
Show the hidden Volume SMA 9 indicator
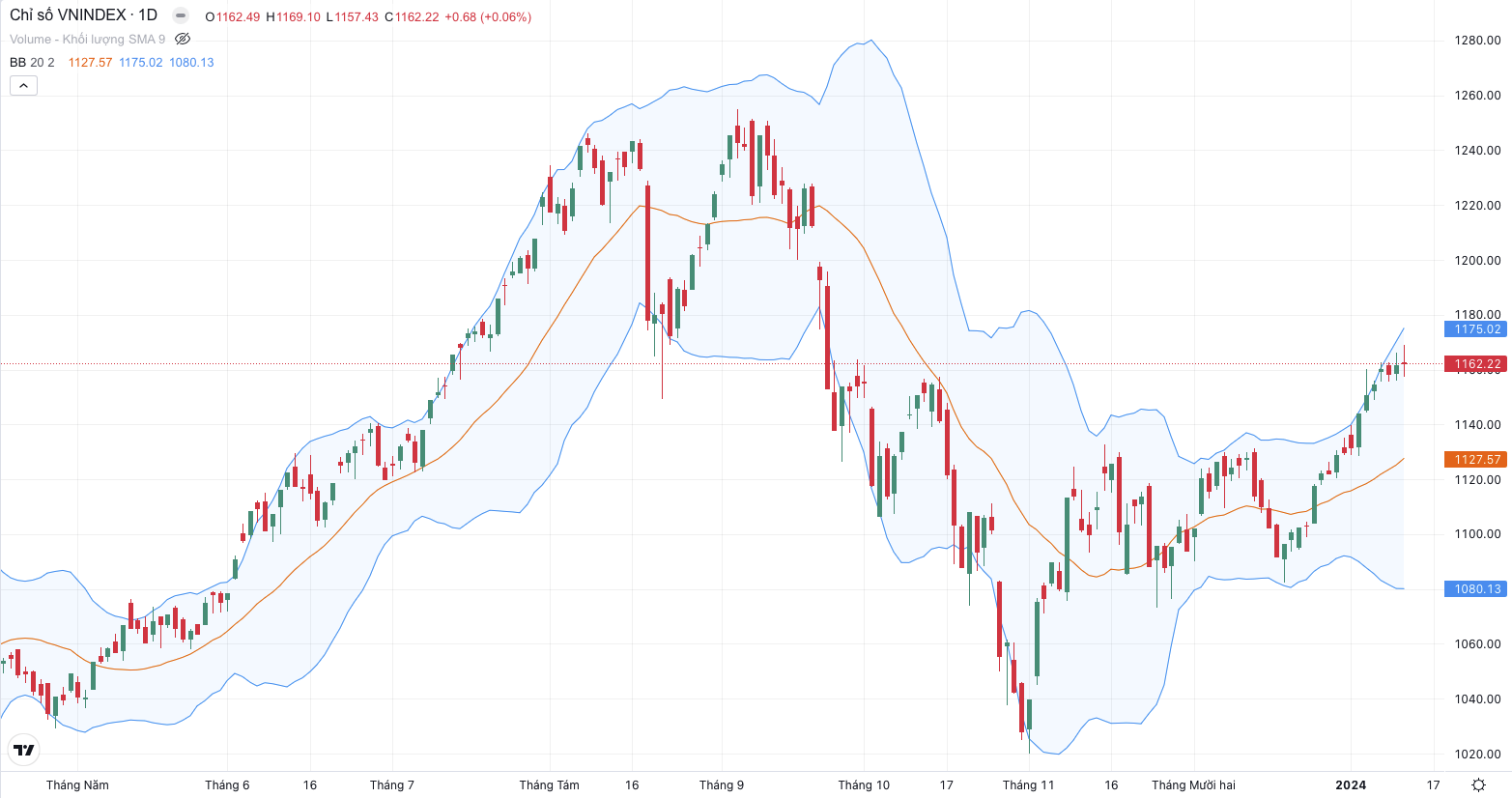coord(183,39)
